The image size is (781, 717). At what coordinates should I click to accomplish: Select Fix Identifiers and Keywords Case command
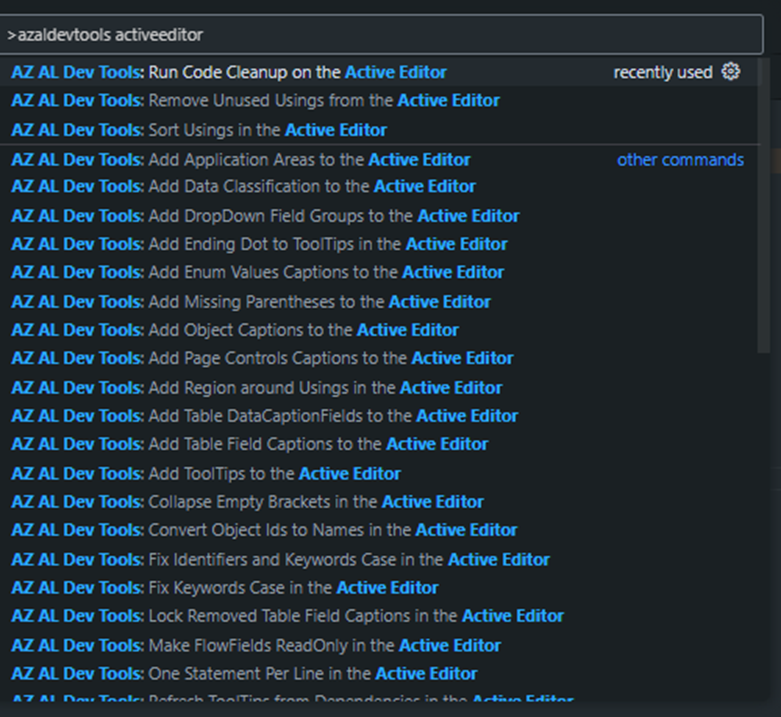(380, 560)
